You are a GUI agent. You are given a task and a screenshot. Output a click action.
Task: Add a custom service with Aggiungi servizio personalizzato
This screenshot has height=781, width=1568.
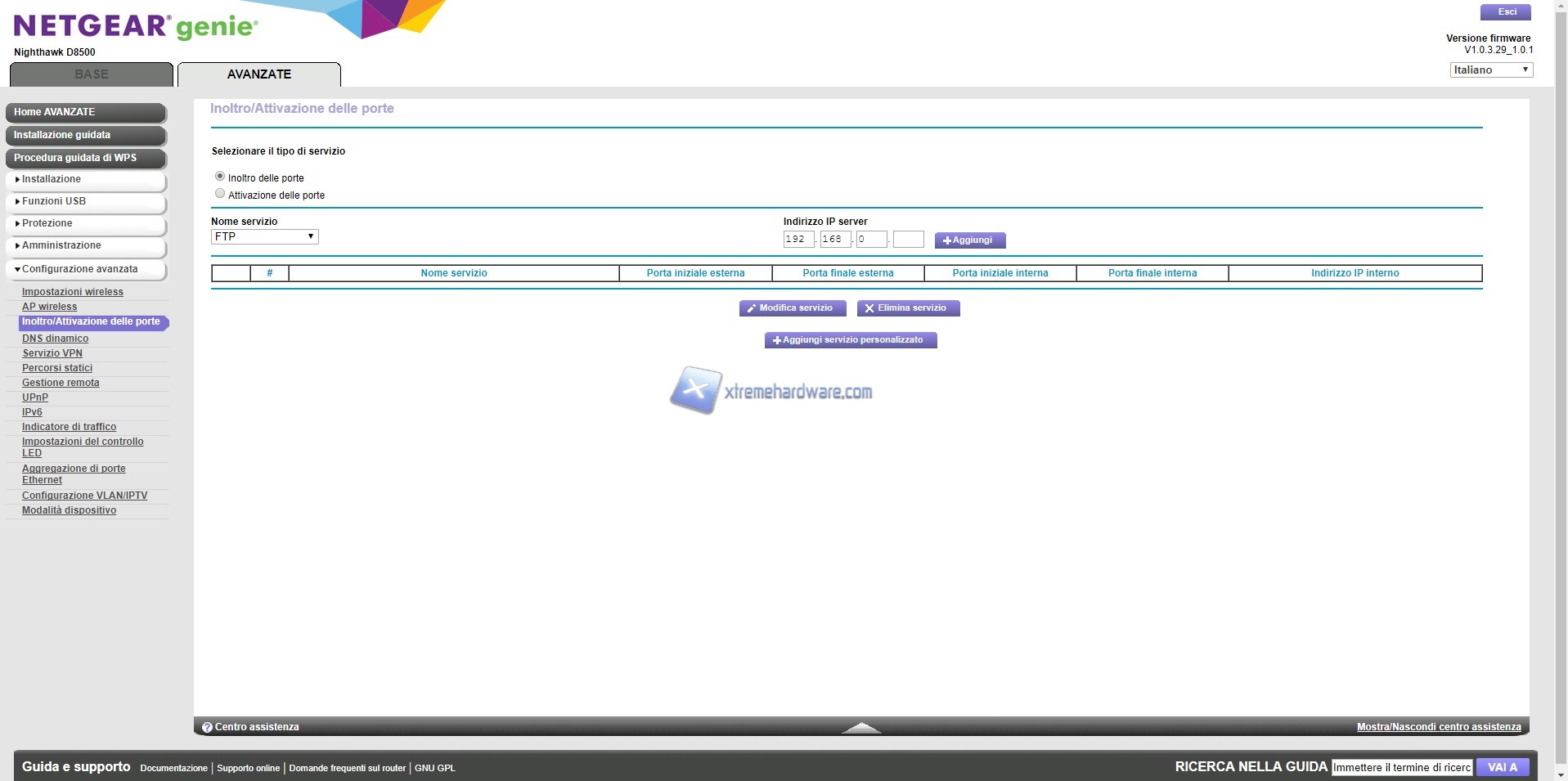click(850, 340)
